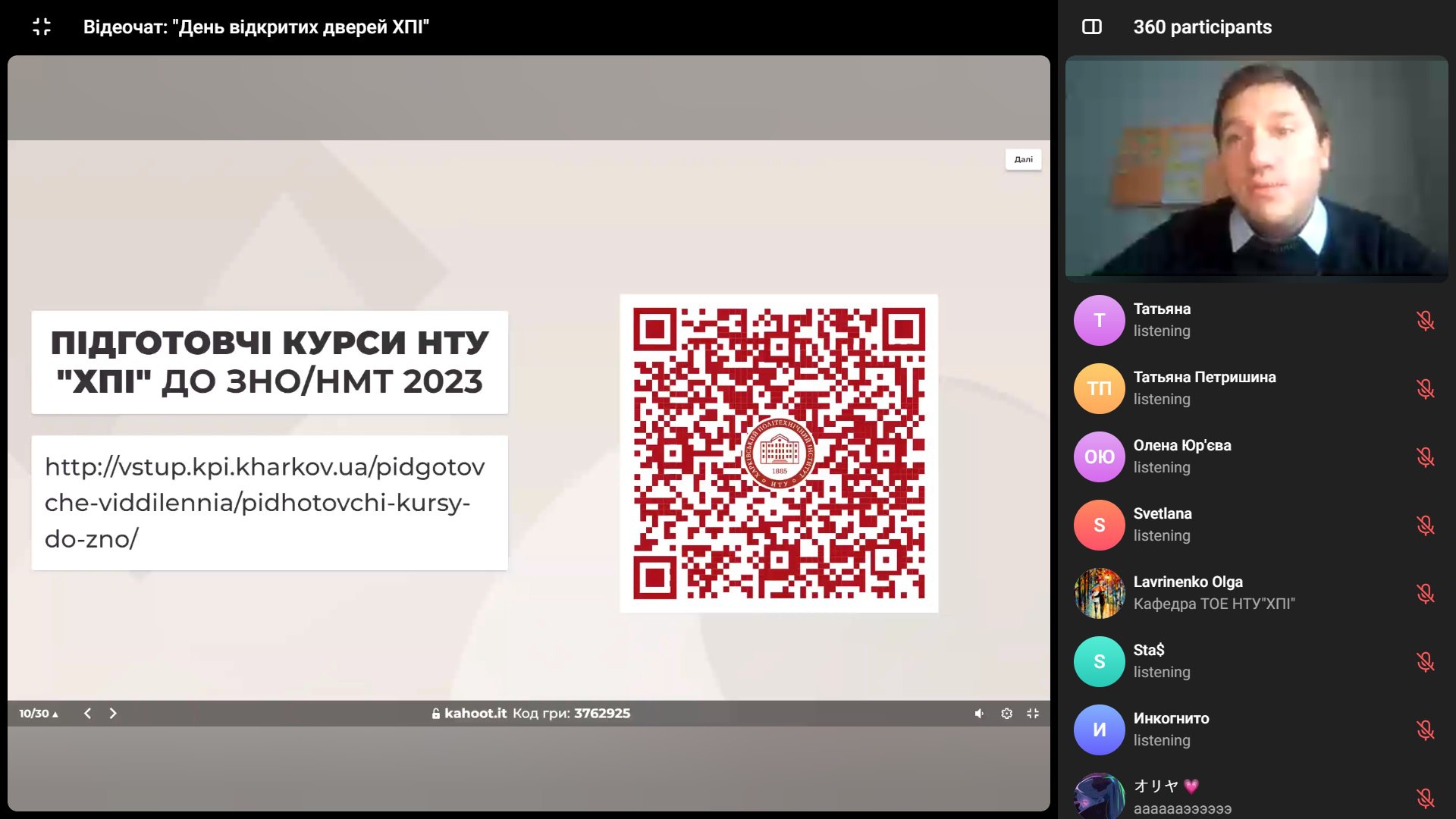
Task: Click the Далі button on slide
Action: (1024, 159)
